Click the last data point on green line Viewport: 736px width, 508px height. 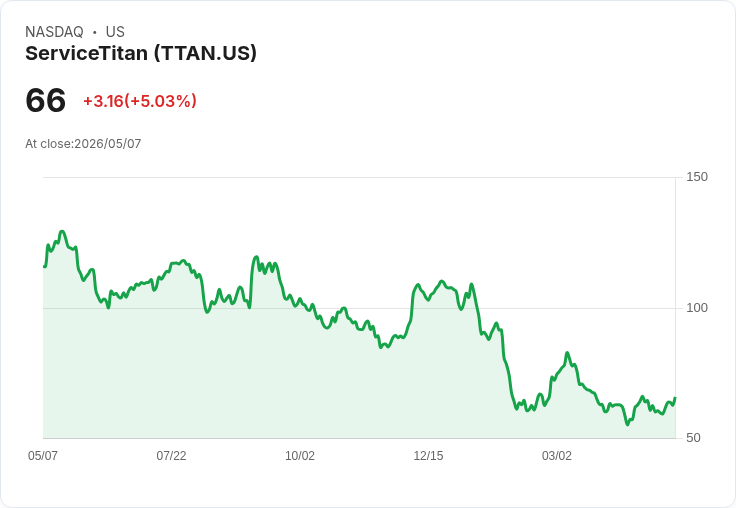coord(675,398)
